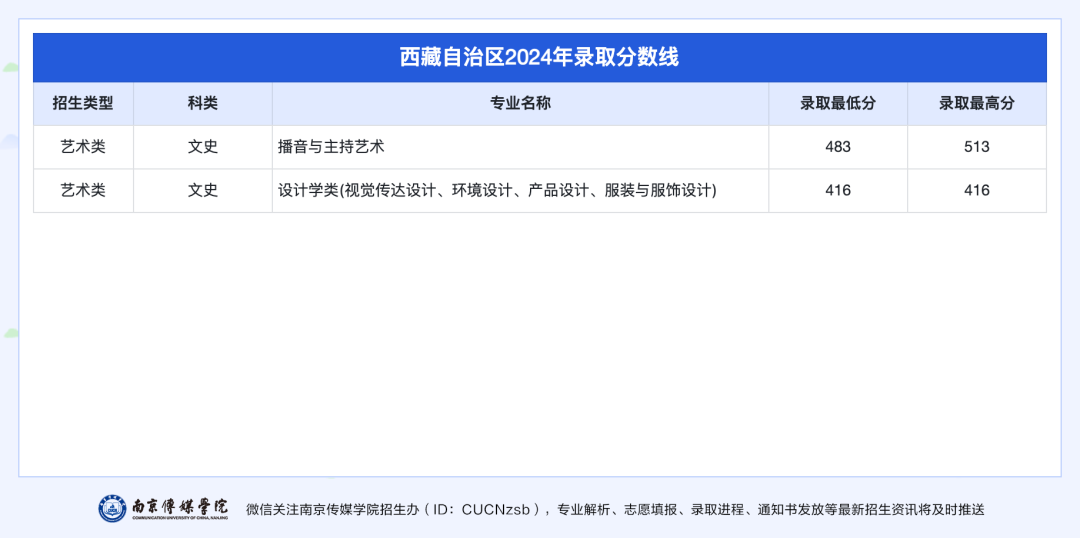1080x538 pixels.
Task: Click the 科类 column header
Action: [x=202, y=104]
